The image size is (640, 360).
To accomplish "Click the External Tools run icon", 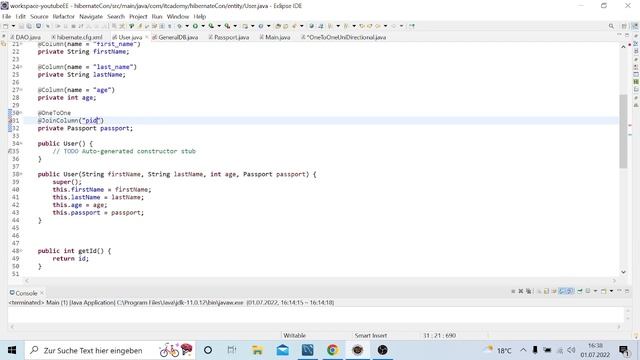I will tap(227, 26).
